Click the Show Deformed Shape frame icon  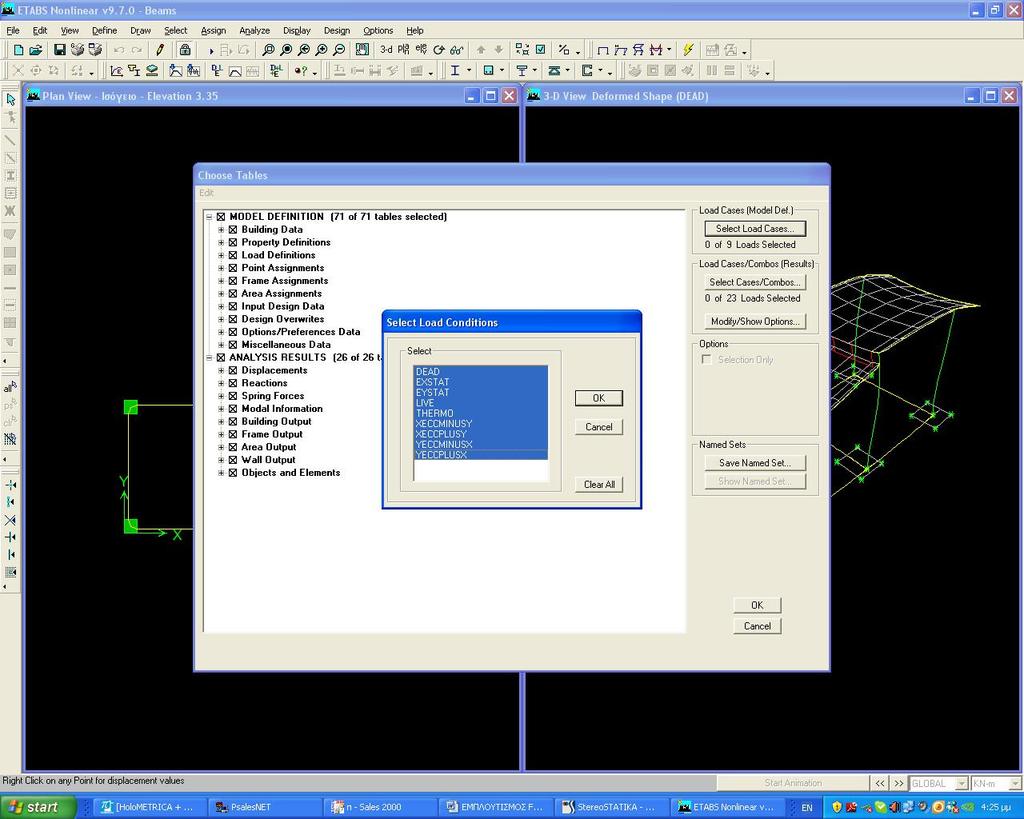[x=620, y=50]
